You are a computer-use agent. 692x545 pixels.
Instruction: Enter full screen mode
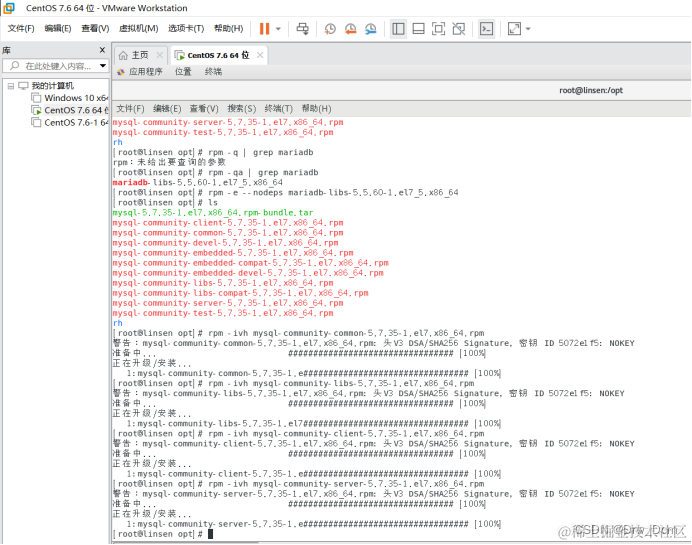tap(438, 29)
